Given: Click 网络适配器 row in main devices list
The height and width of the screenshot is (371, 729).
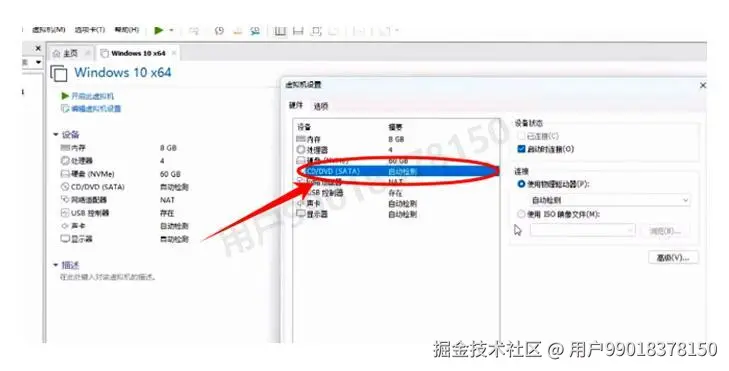Looking at the screenshot, I should (x=125, y=200).
